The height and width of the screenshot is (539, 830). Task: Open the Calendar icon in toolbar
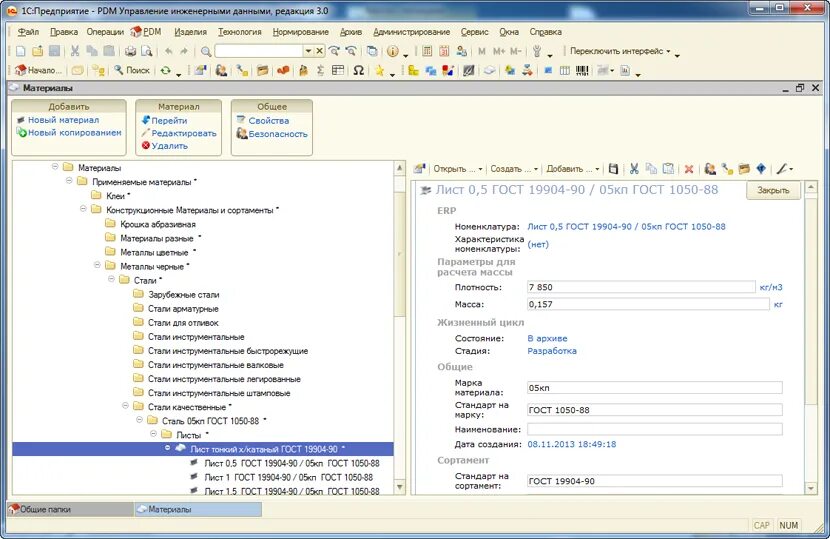tap(444, 51)
